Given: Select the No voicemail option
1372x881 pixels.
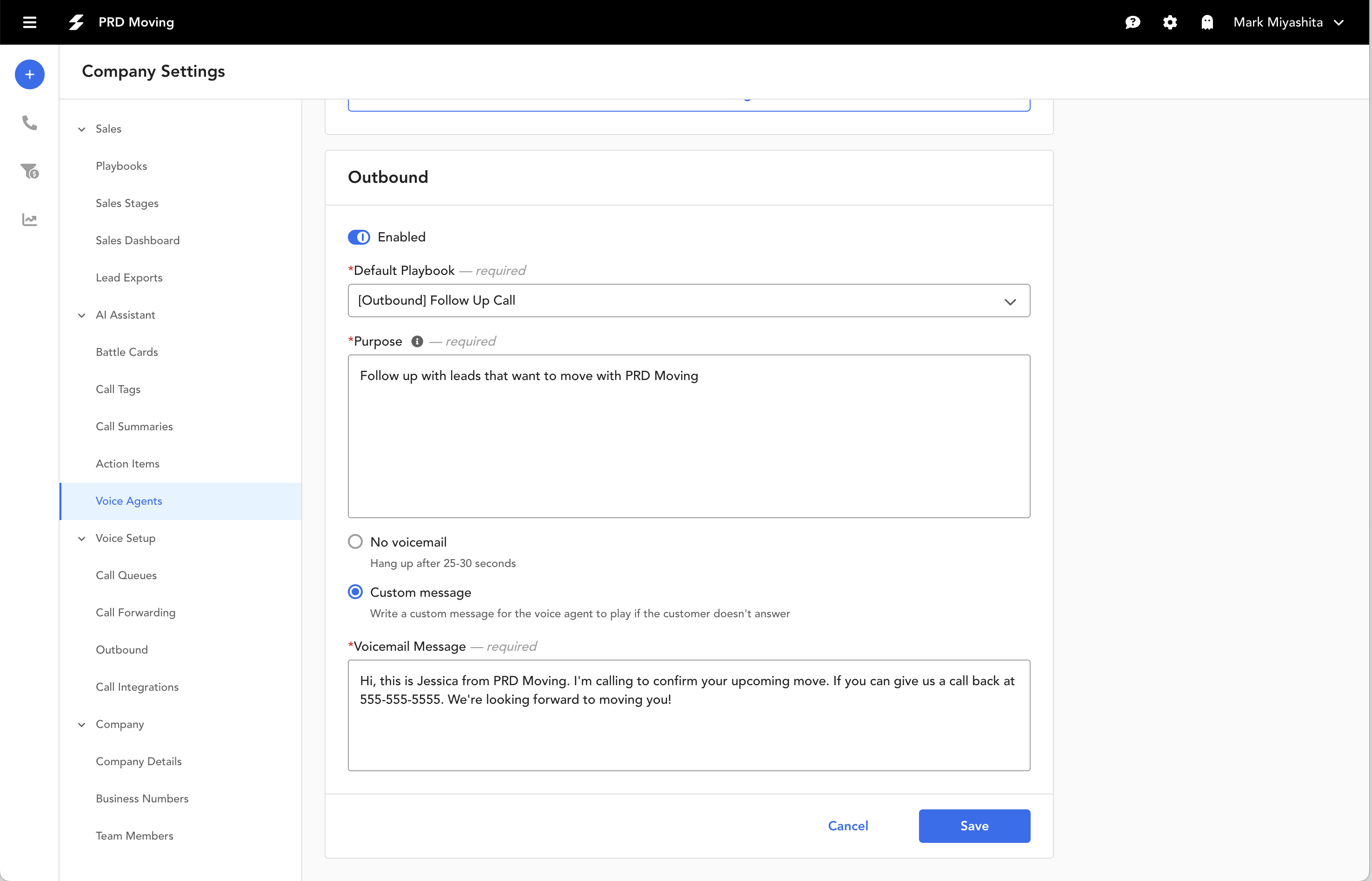Looking at the screenshot, I should 354,541.
